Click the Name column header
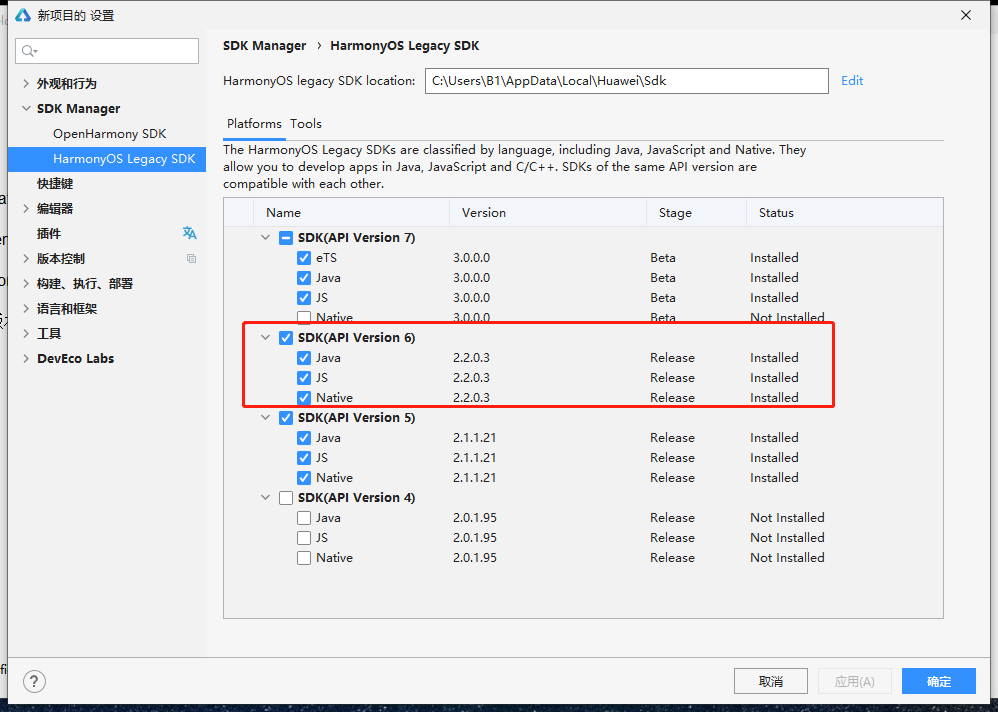 352,213
